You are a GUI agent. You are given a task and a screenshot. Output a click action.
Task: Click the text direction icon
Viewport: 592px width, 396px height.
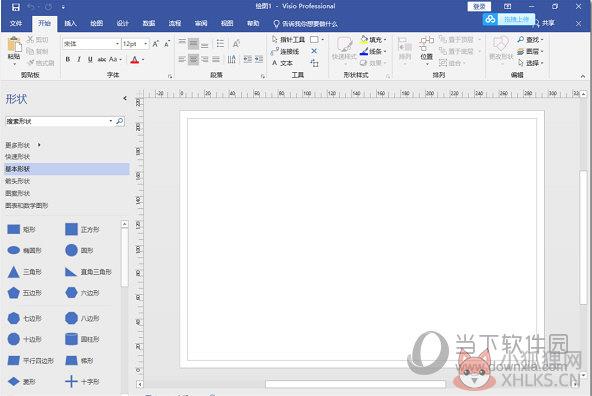[231, 59]
